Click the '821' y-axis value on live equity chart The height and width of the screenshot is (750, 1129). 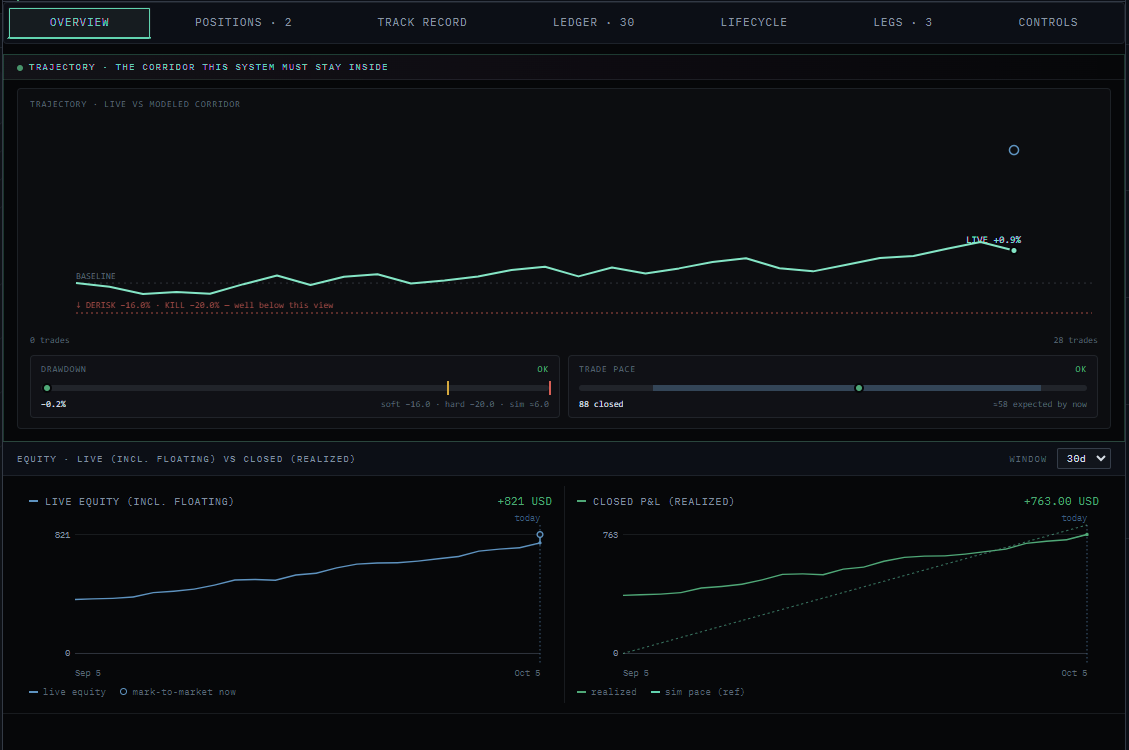(63, 535)
